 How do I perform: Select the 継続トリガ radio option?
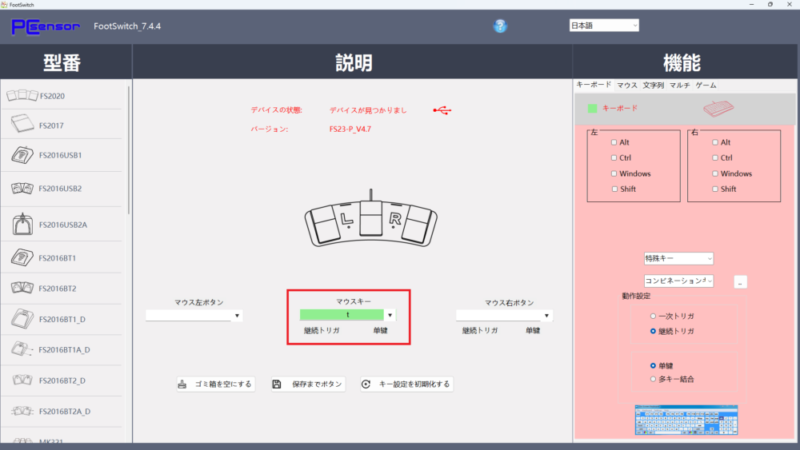653,331
